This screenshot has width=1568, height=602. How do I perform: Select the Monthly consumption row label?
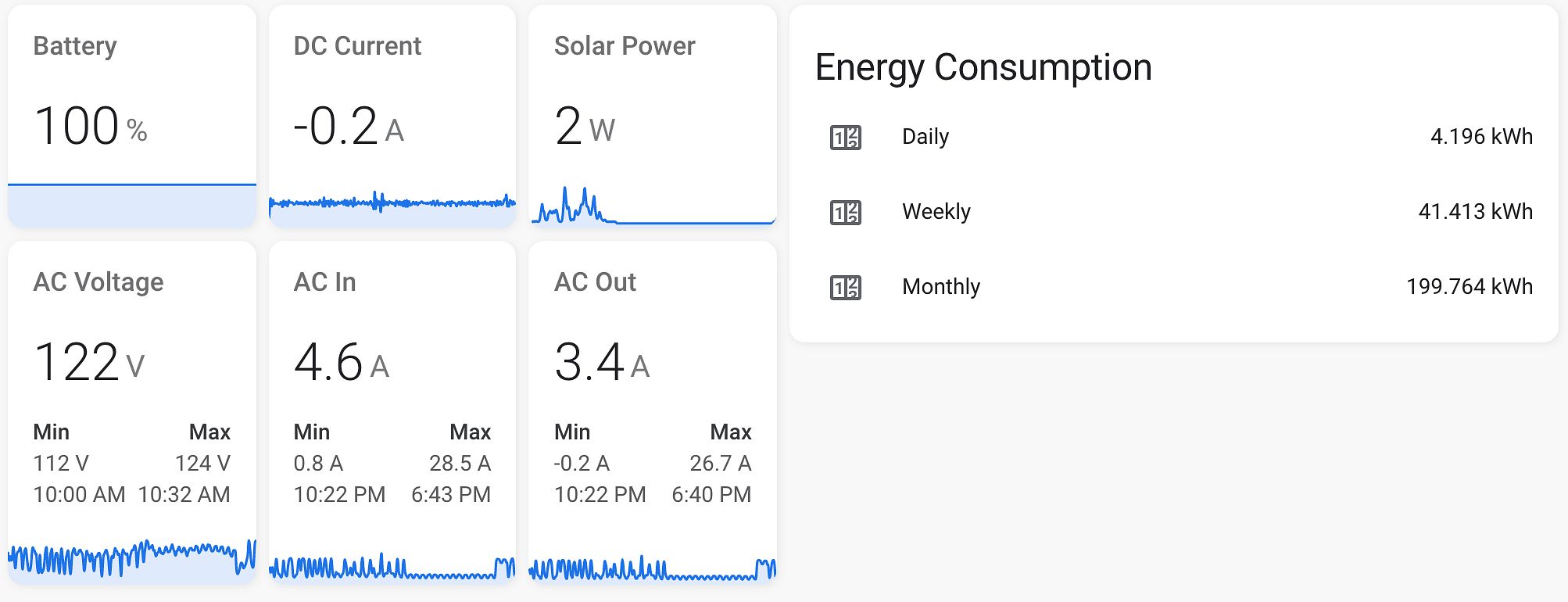coord(941,286)
